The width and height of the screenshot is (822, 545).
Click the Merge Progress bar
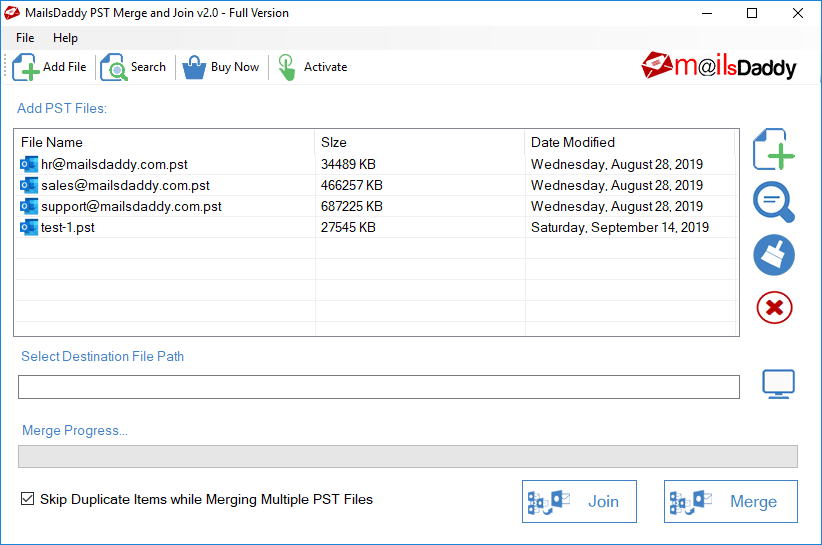pyautogui.click(x=408, y=456)
